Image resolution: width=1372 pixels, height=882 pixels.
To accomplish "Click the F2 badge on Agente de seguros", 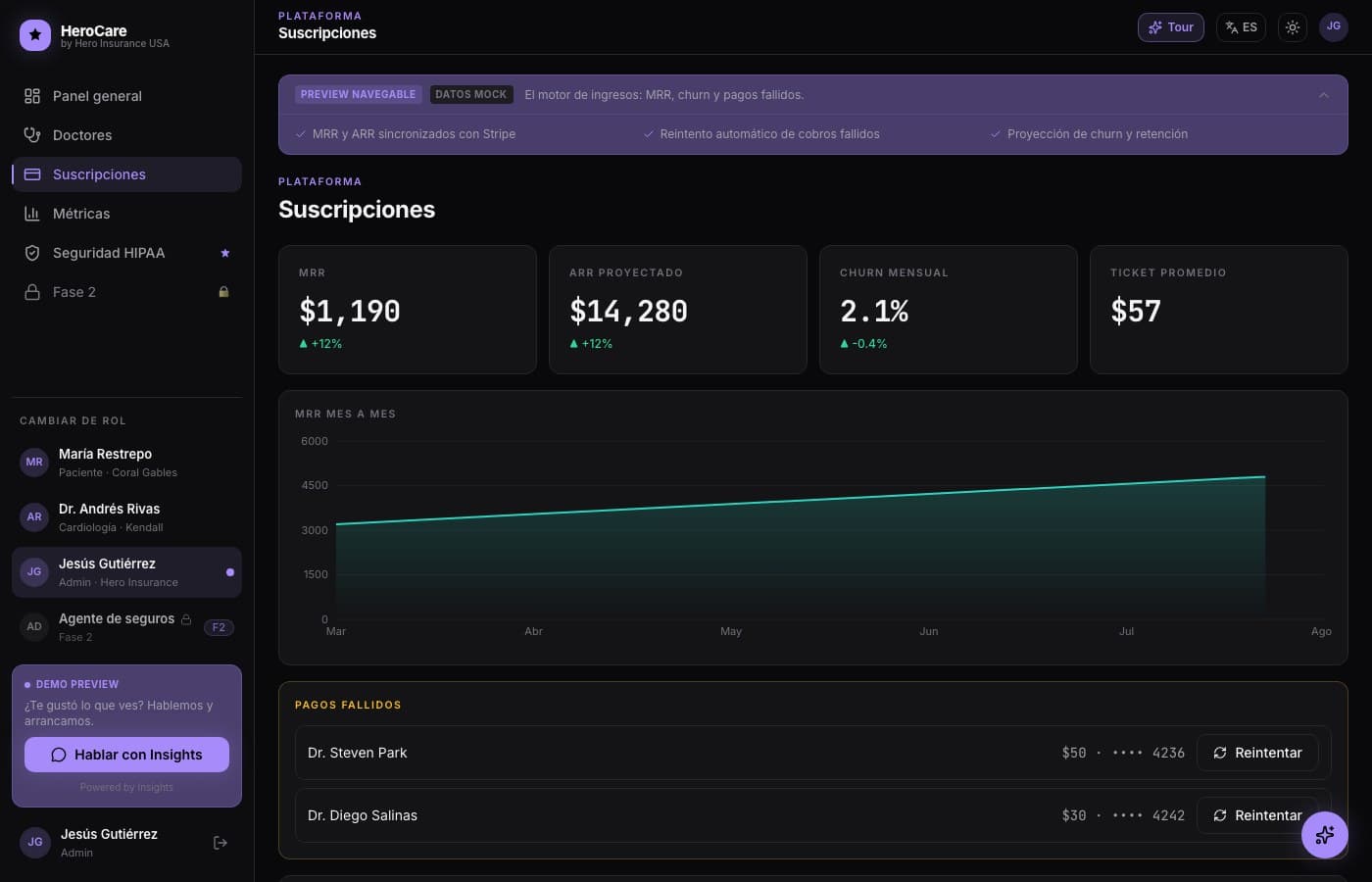I will point(219,627).
